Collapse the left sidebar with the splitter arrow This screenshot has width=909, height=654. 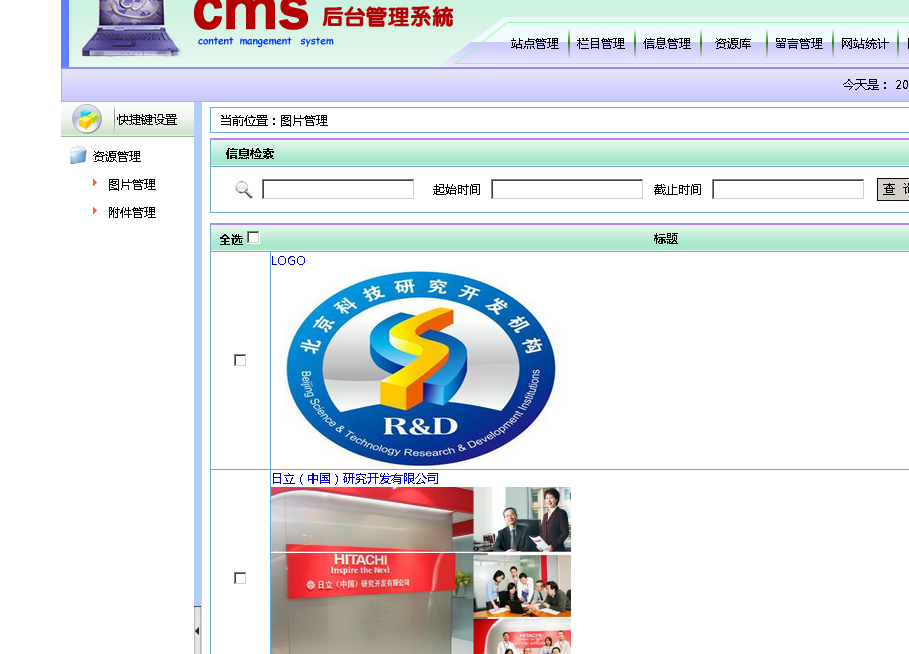(197, 630)
